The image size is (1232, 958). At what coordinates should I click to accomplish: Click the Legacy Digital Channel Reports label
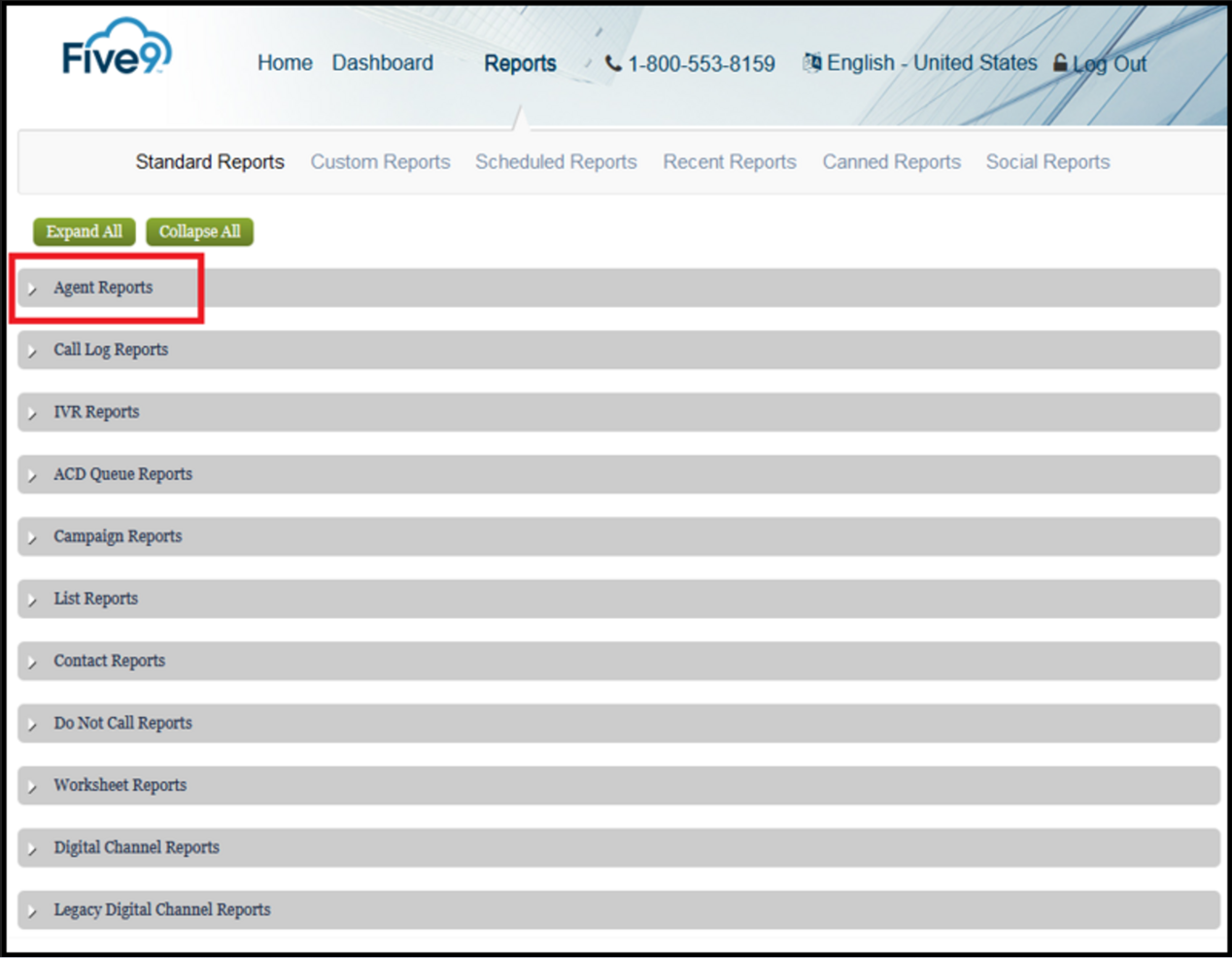coord(161,909)
